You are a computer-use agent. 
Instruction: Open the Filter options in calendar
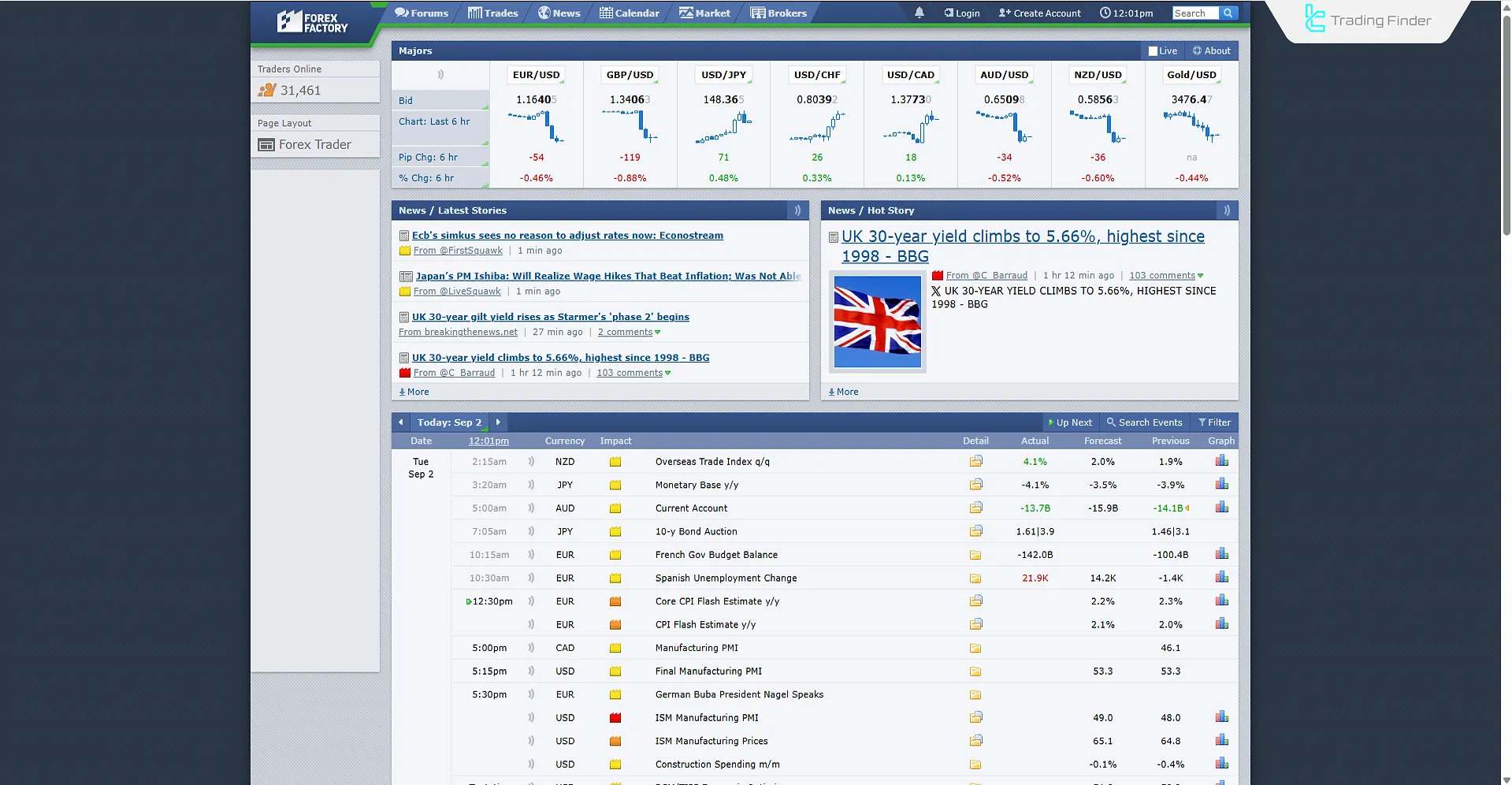pos(1214,422)
